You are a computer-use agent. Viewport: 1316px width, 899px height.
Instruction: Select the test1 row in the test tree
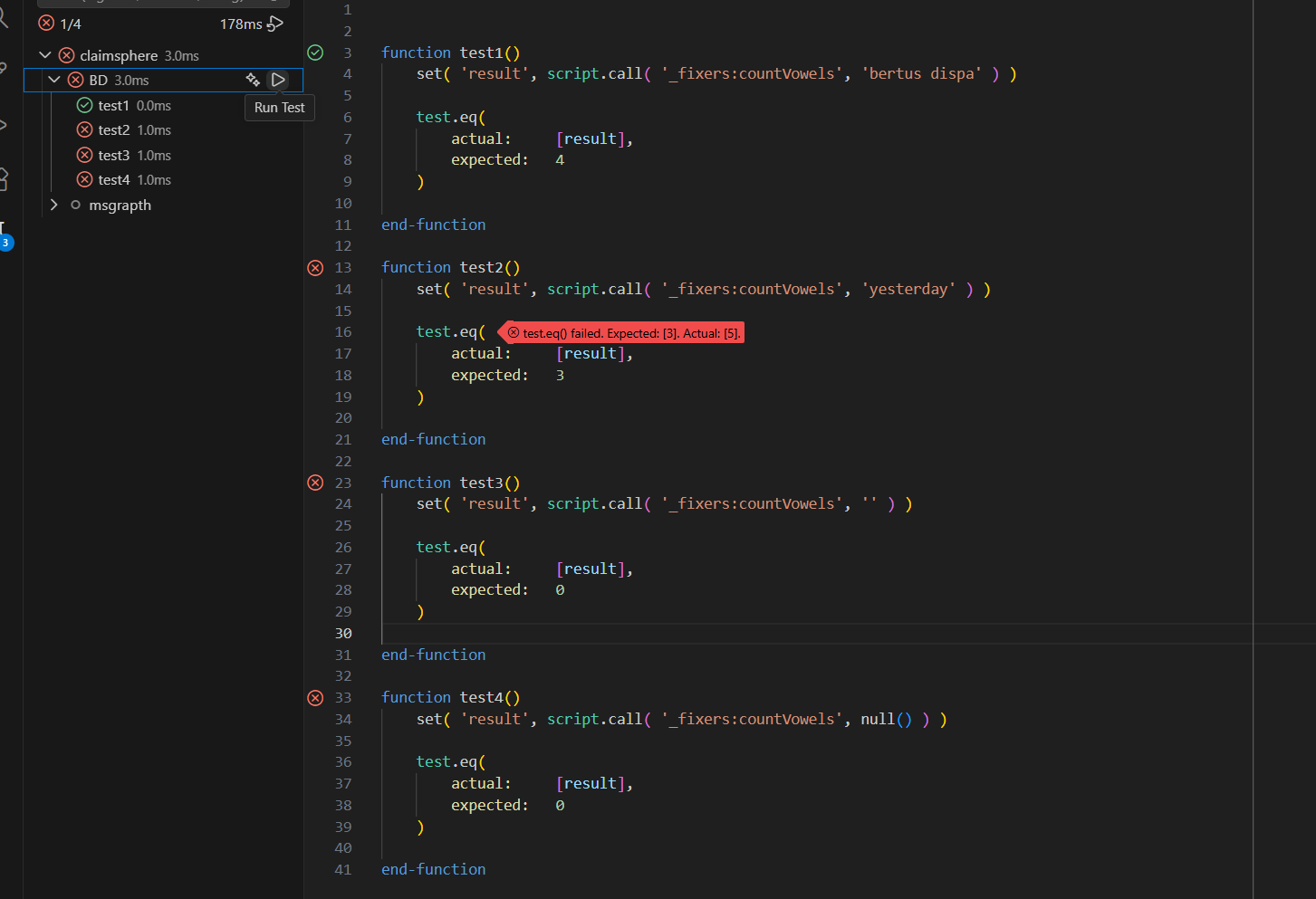163,105
